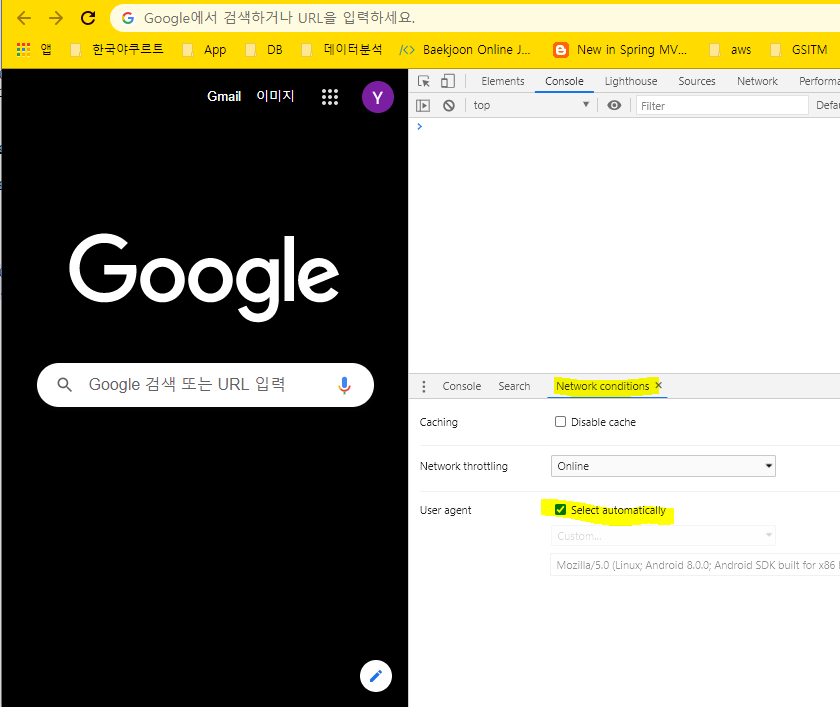The image size is (840, 707).
Task: Open the Console tab in the drawer
Action: coord(462,386)
